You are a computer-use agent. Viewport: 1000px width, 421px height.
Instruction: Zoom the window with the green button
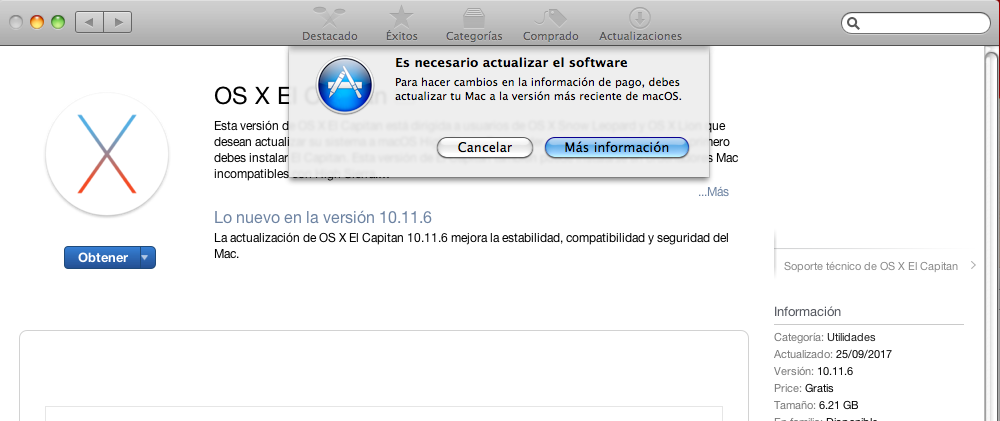click(58, 22)
